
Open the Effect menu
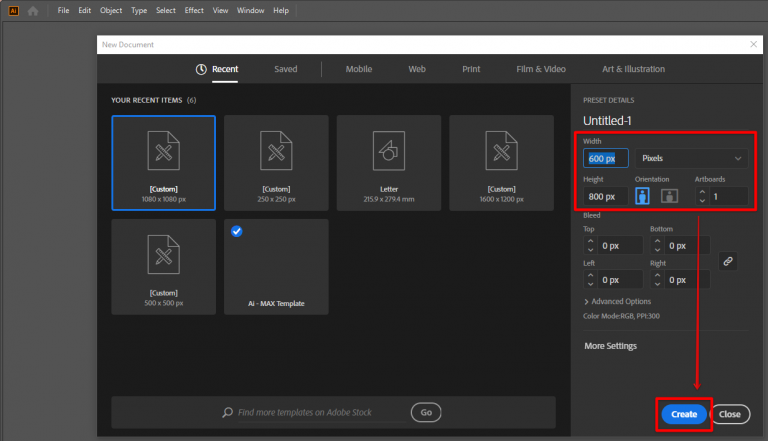point(194,10)
